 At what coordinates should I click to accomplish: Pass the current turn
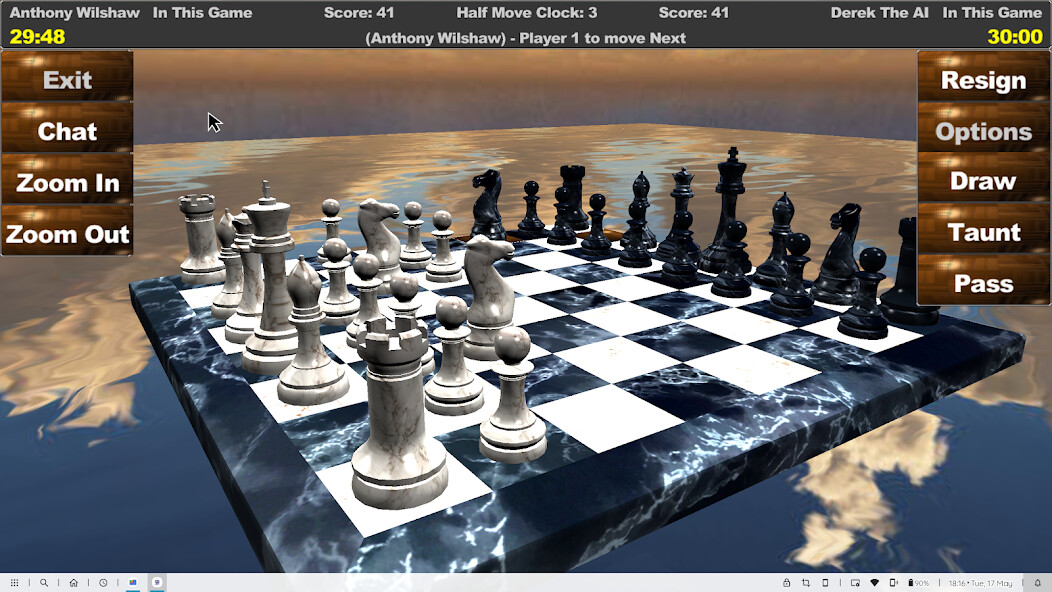tap(983, 283)
